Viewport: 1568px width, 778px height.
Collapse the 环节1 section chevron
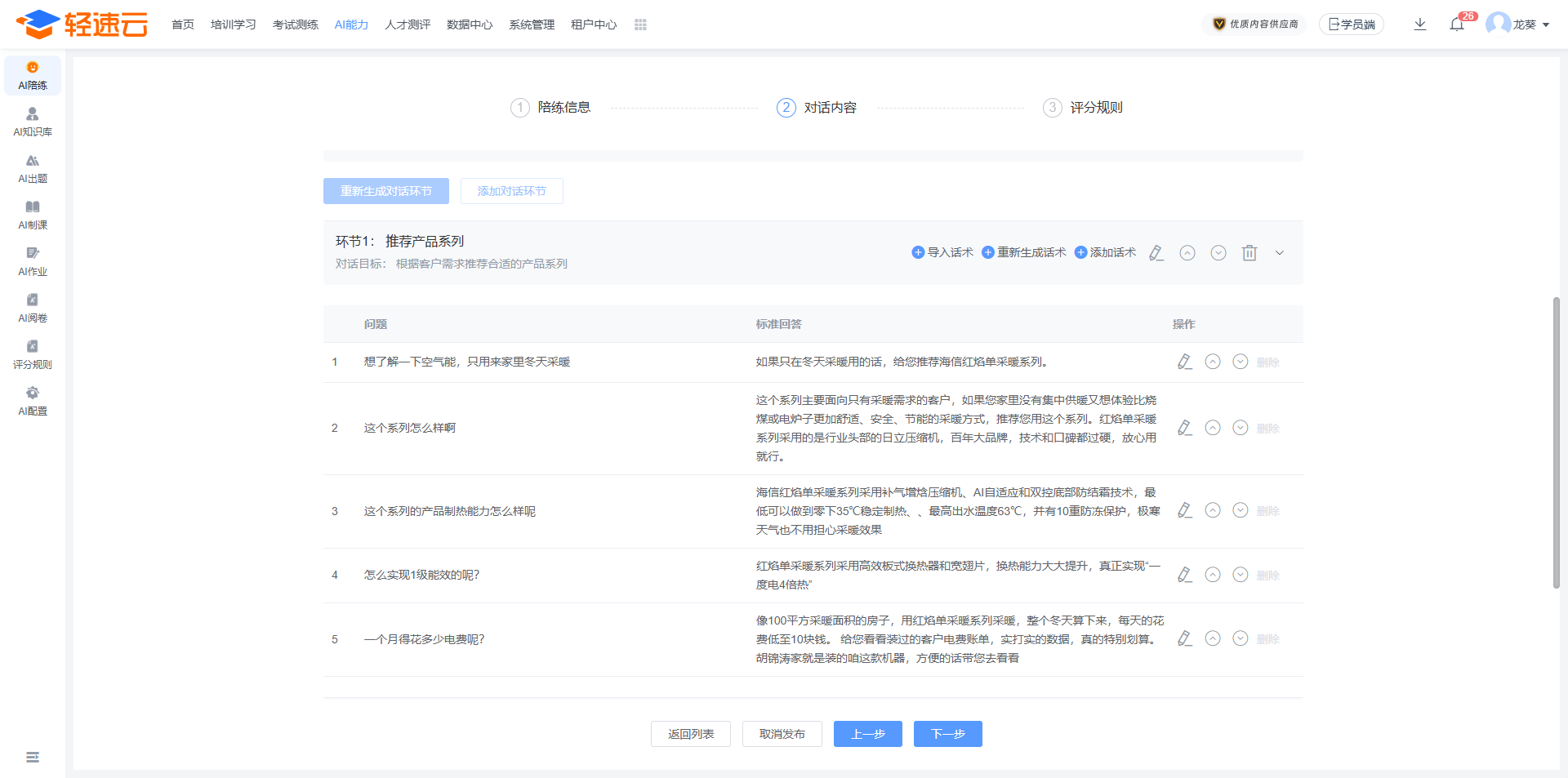coord(1279,253)
